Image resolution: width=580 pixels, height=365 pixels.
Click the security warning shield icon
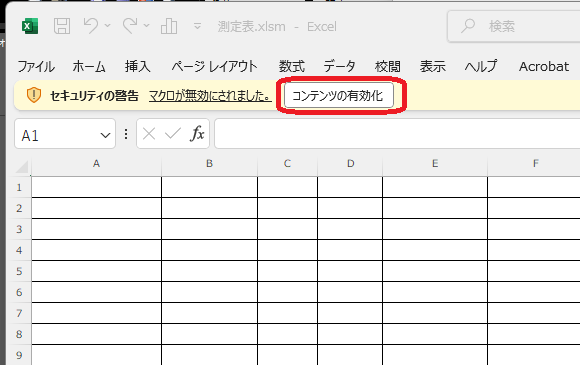coord(34,95)
